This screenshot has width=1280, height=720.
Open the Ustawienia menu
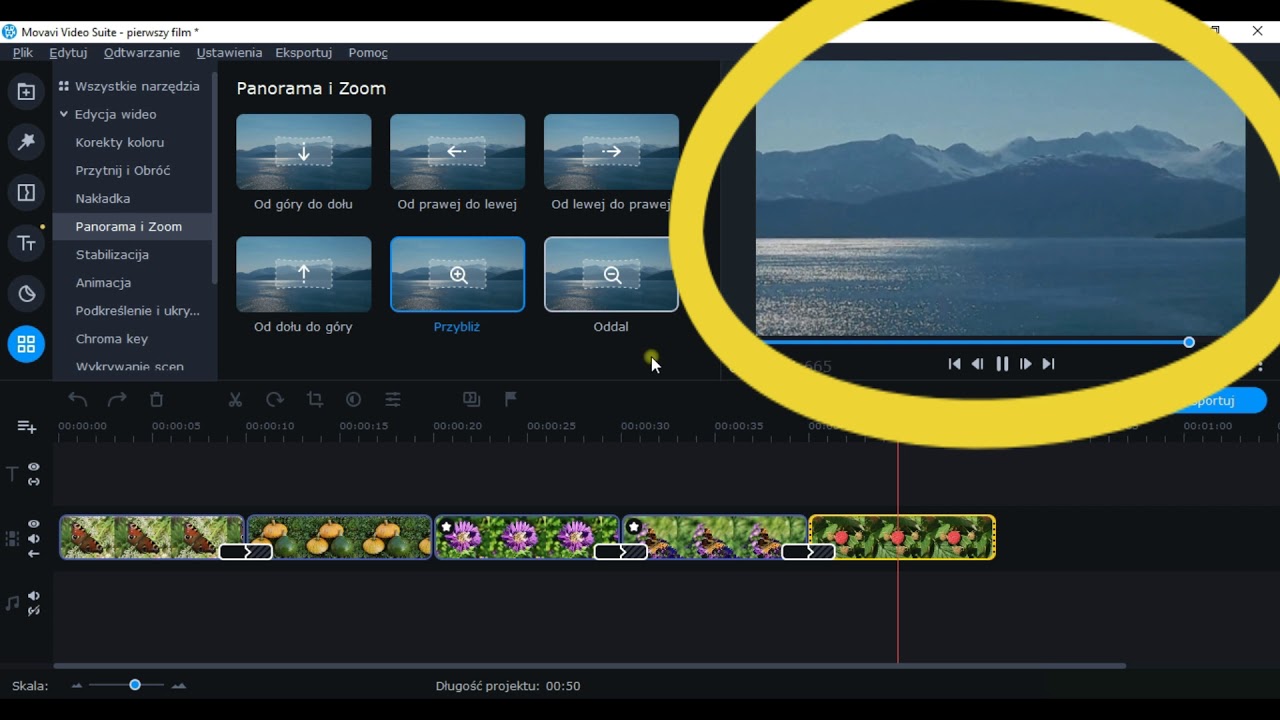[x=229, y=52]
